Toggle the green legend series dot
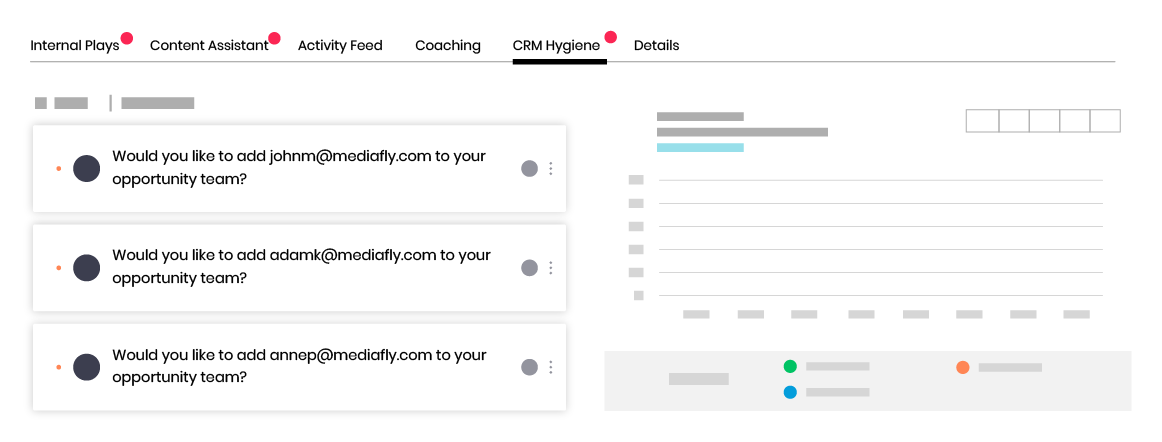Image resolution: width=1162 pixels, height=442 pixels. click(790, 366)
